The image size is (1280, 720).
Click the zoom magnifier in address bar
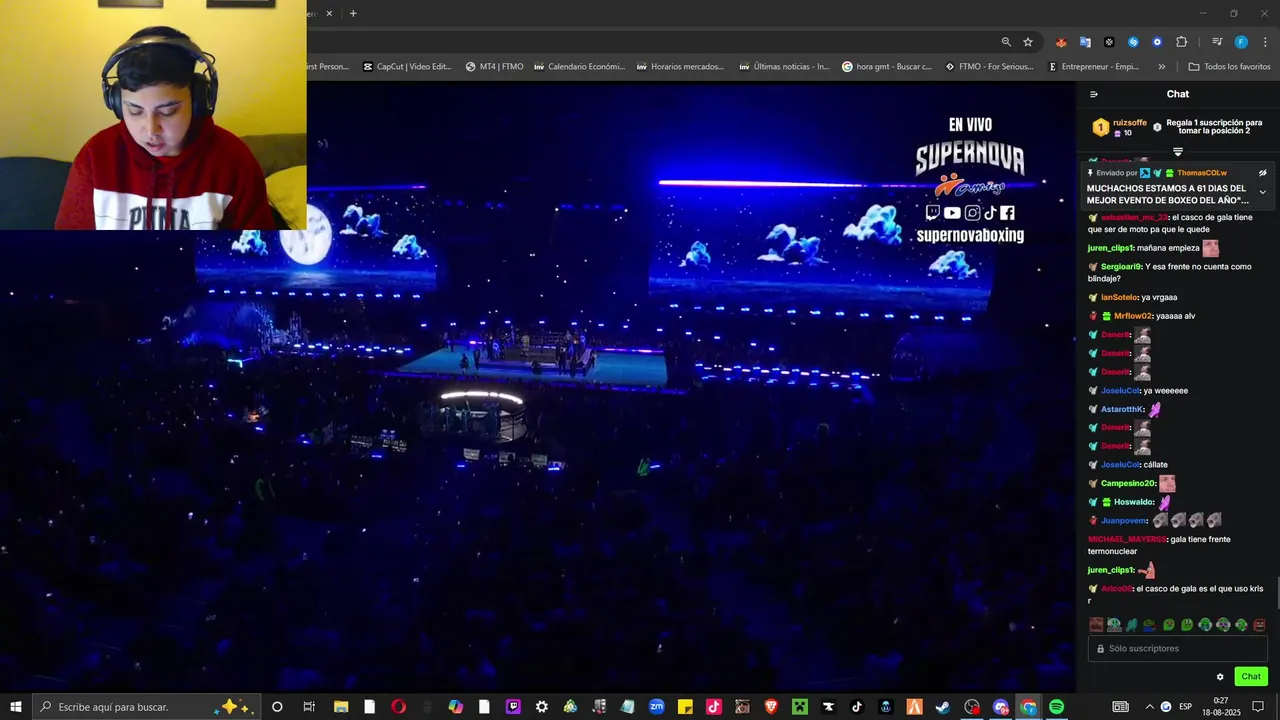(x=1006, y=42)
